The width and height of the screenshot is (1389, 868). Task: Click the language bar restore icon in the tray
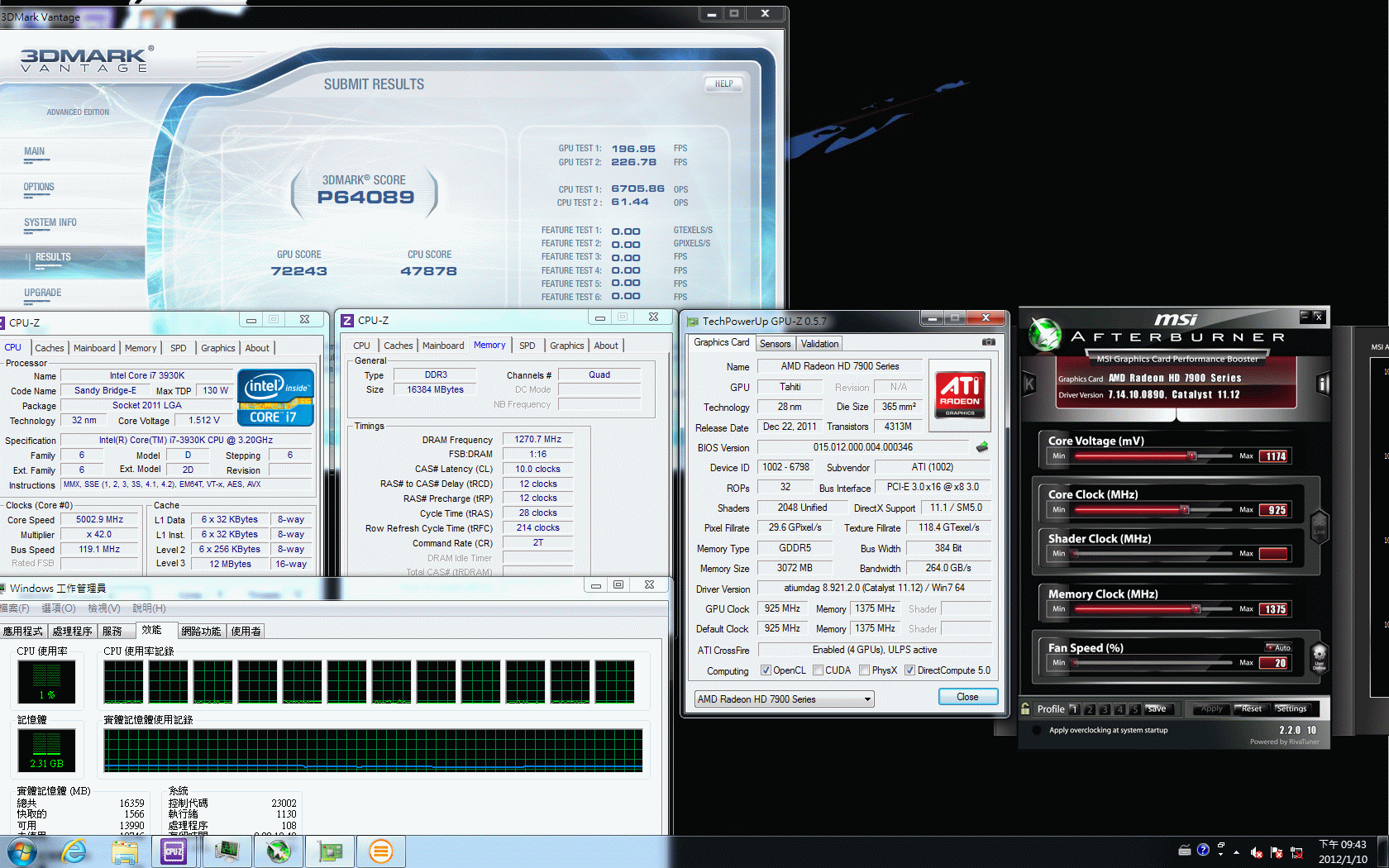coord(1220,846)
